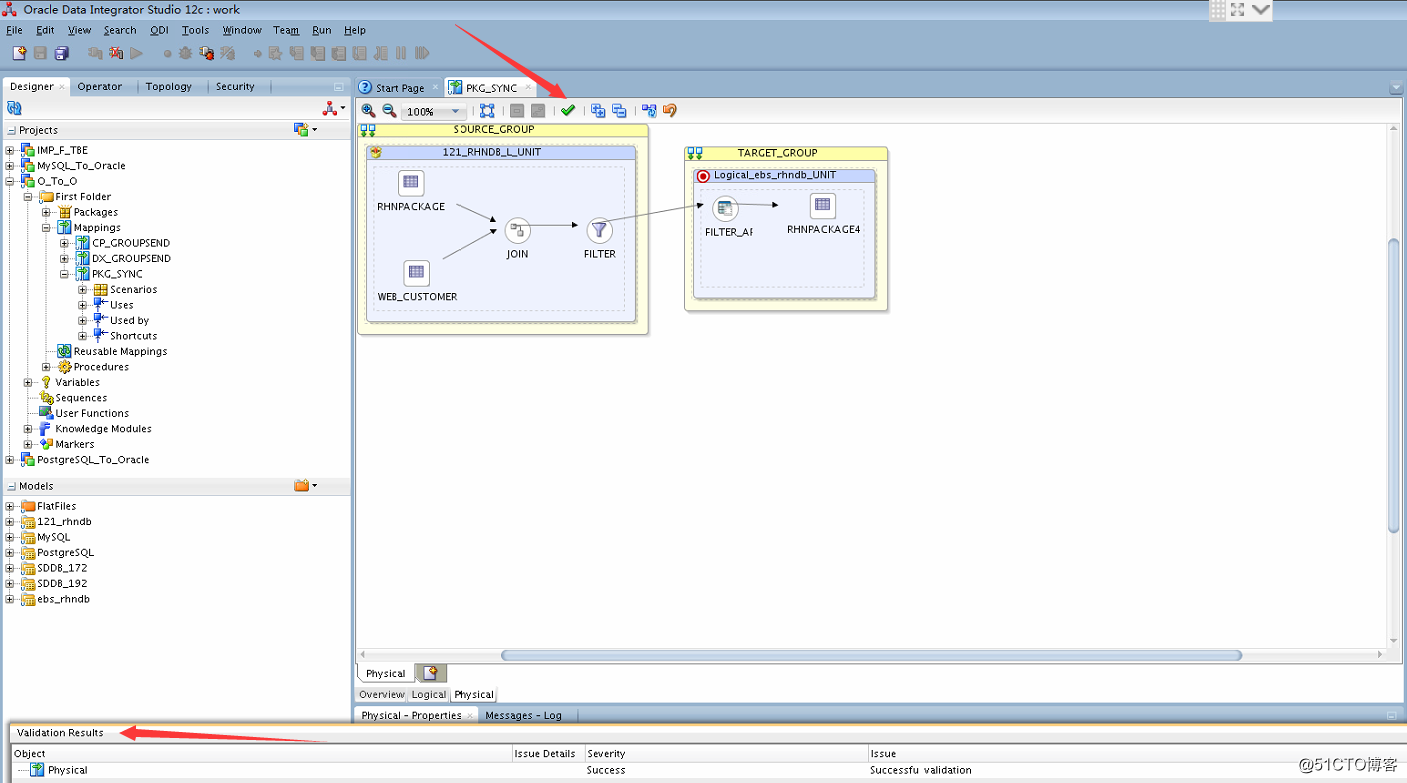Screen dimensions: 1407x783
Task: Toggle the TARGET_GROUP collapse icon
Action: pyautogui.click(x=695, y=153)
